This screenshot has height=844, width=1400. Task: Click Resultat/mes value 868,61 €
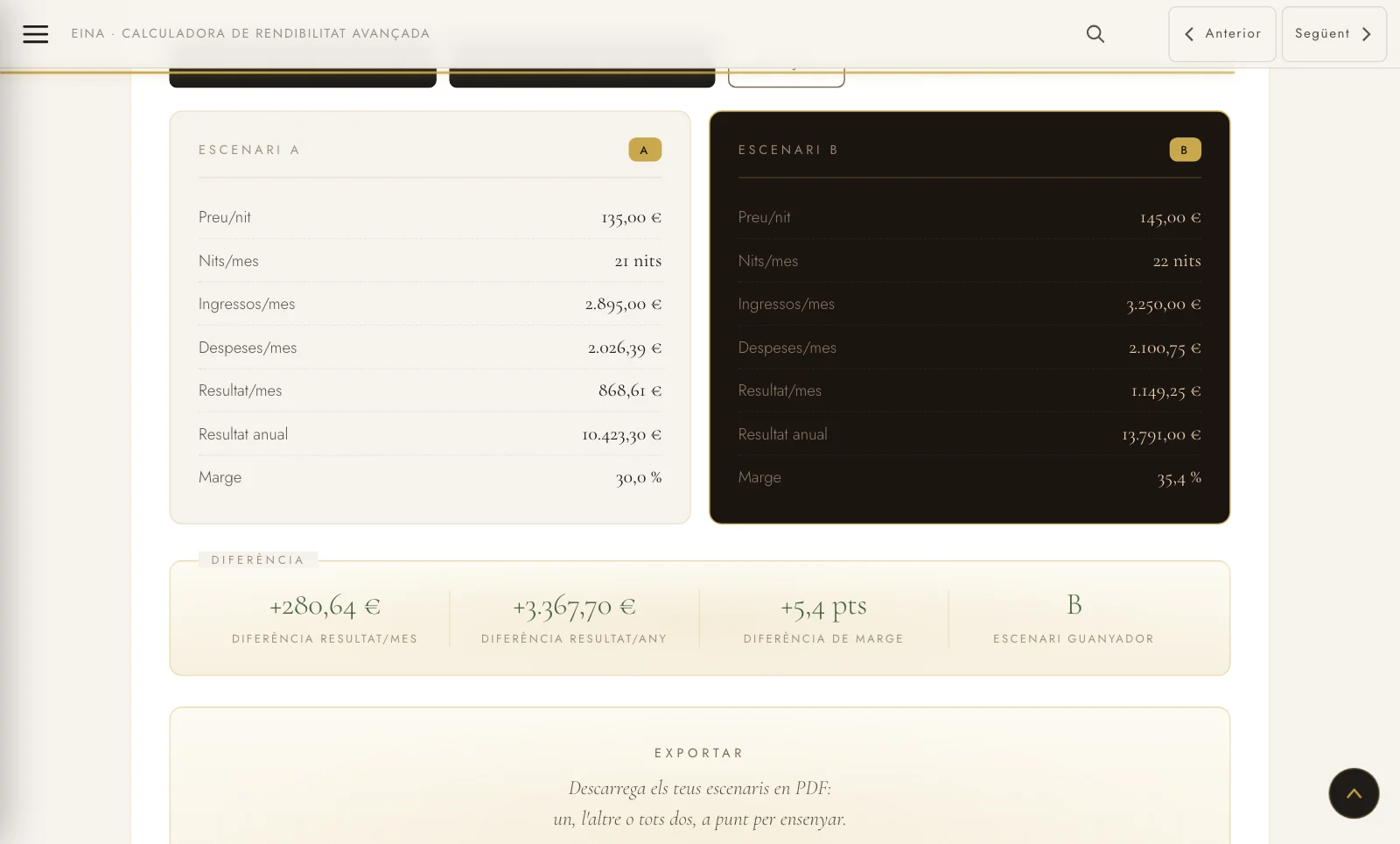coord(630,390)
